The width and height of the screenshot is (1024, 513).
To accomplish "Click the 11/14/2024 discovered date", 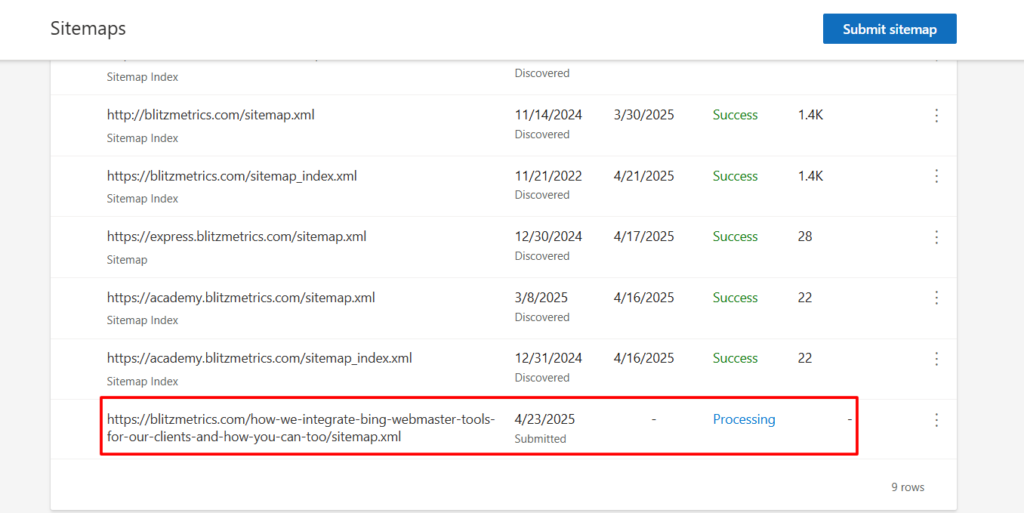I will tap(548, 115).
